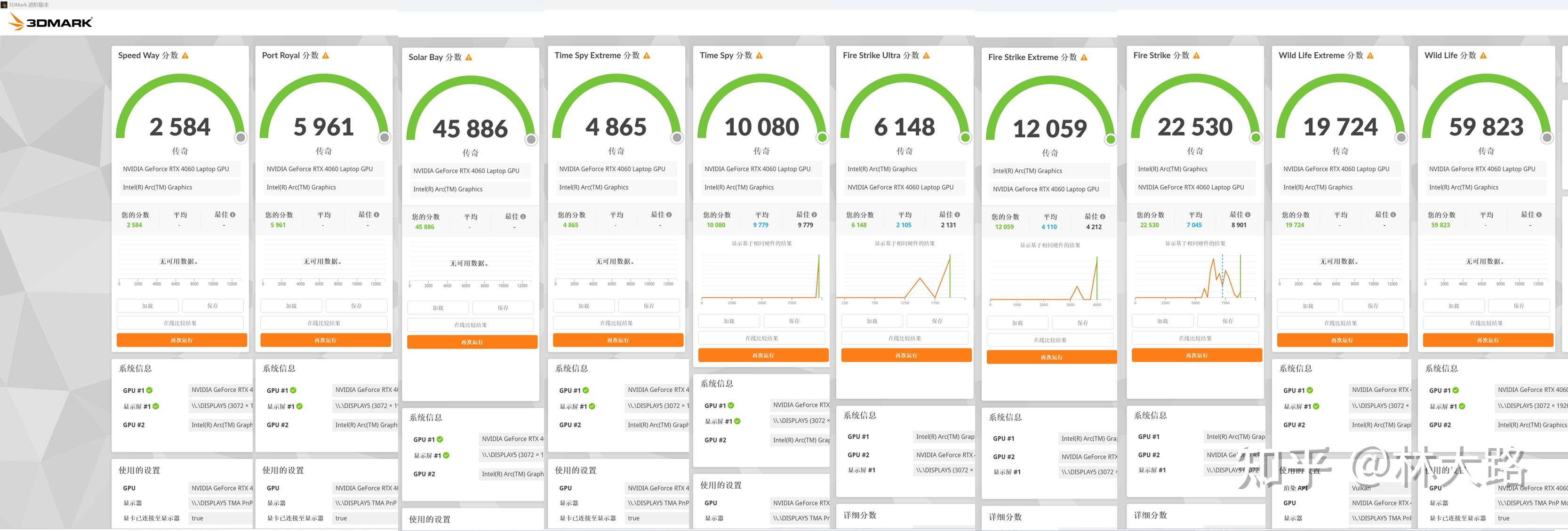
Task: Click 再次运行 in the Speed Way card
Action: (x=182, y=340)
